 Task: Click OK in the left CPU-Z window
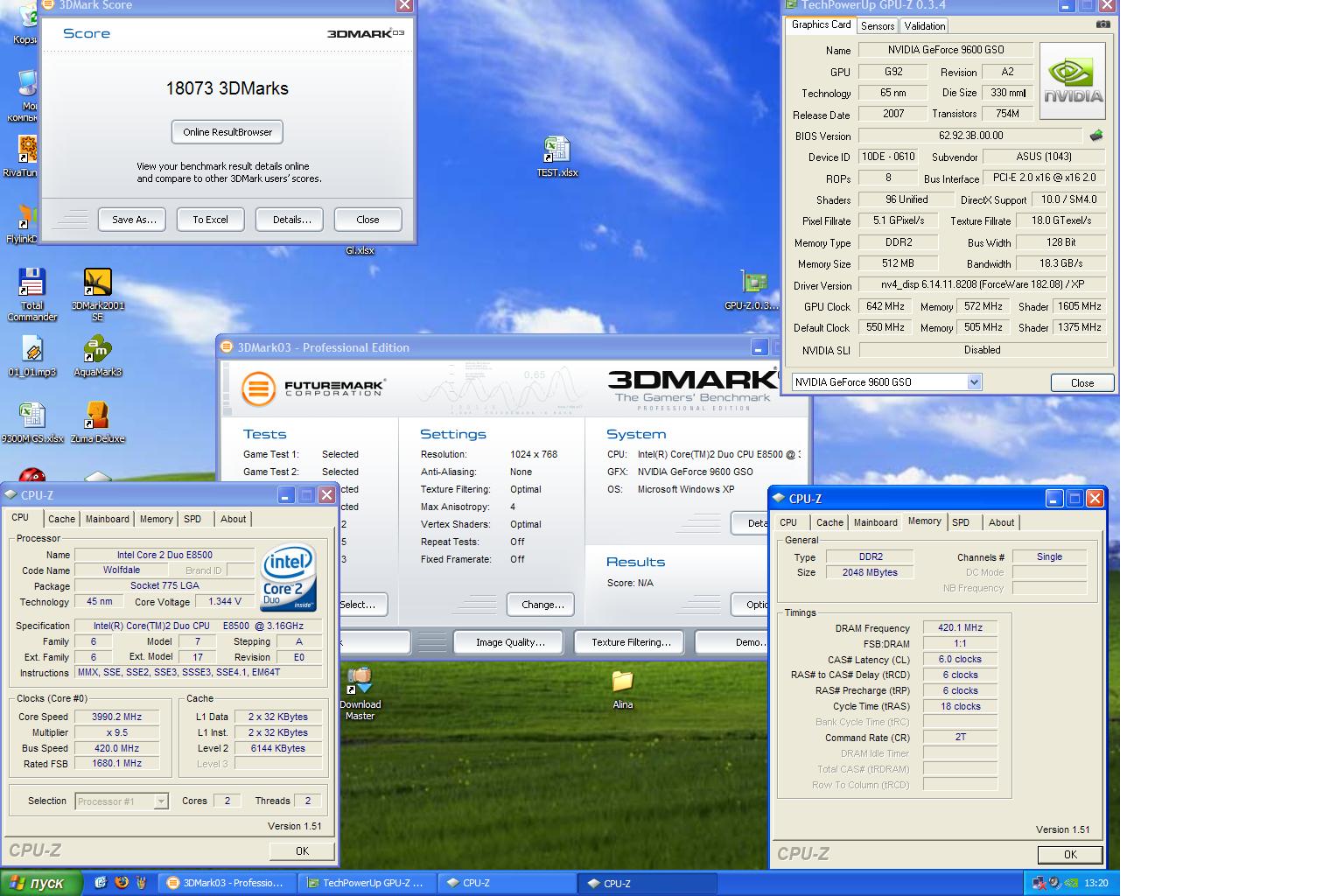[302, 850]
